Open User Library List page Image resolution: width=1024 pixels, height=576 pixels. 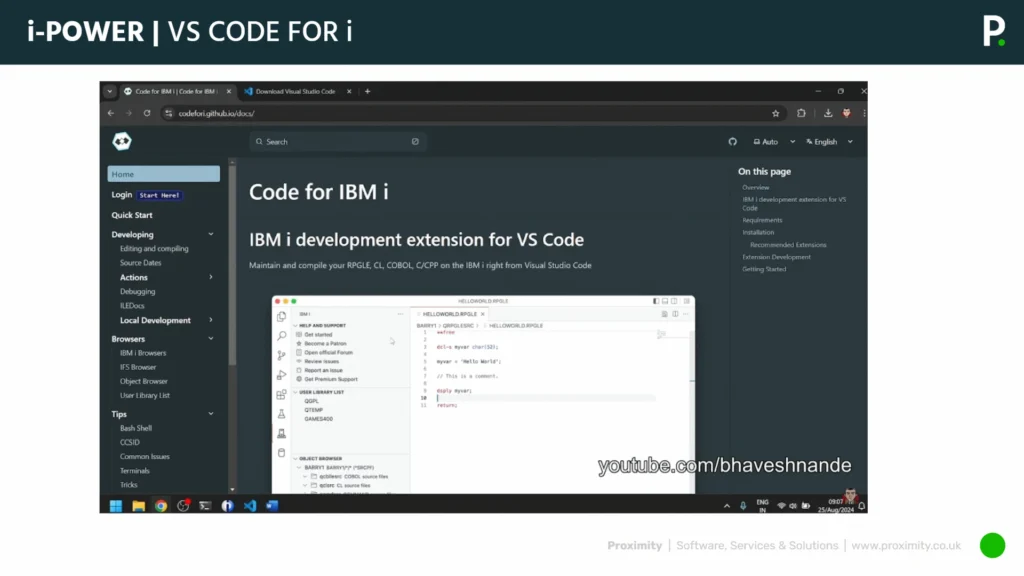click(x=145, y=395)
